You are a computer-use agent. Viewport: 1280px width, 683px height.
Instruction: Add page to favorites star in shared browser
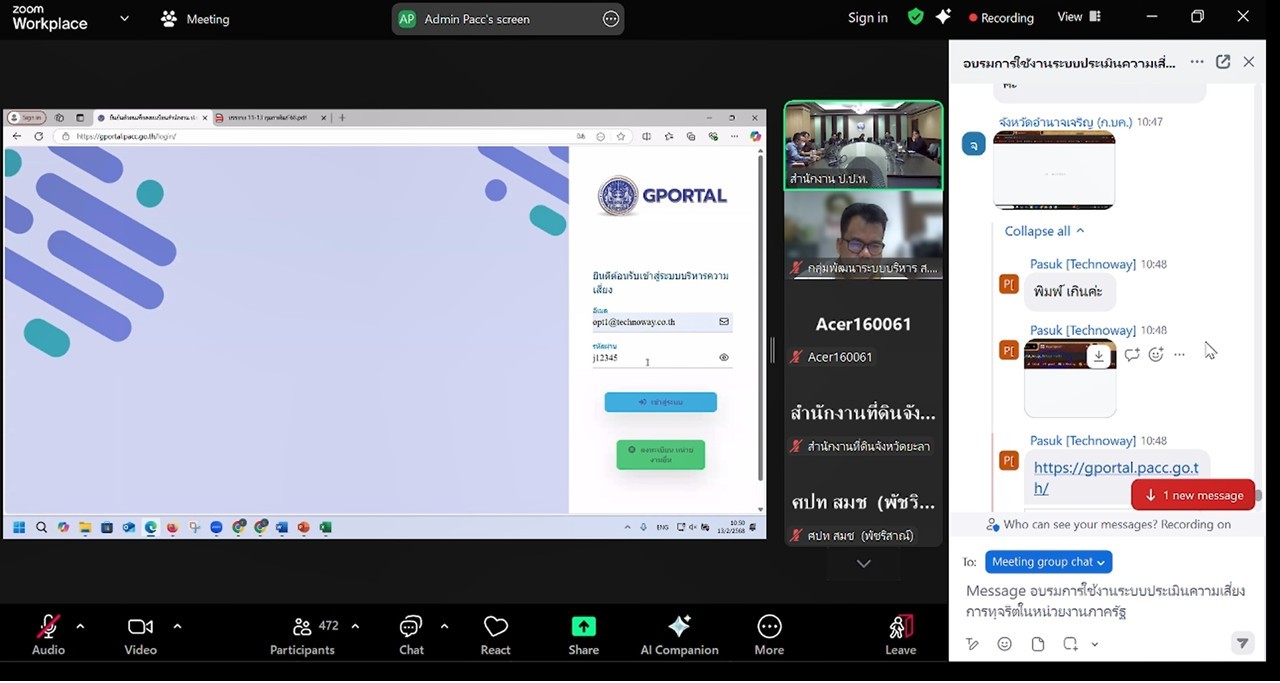(x=621, y=136)
